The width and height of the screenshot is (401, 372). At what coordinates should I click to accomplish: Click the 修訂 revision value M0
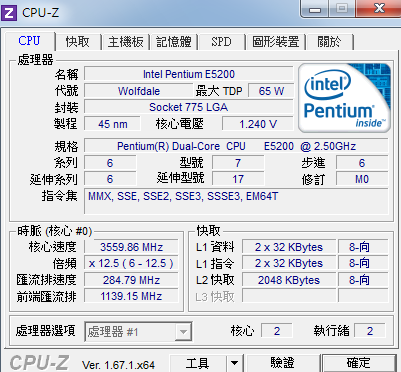coord(362,179)
